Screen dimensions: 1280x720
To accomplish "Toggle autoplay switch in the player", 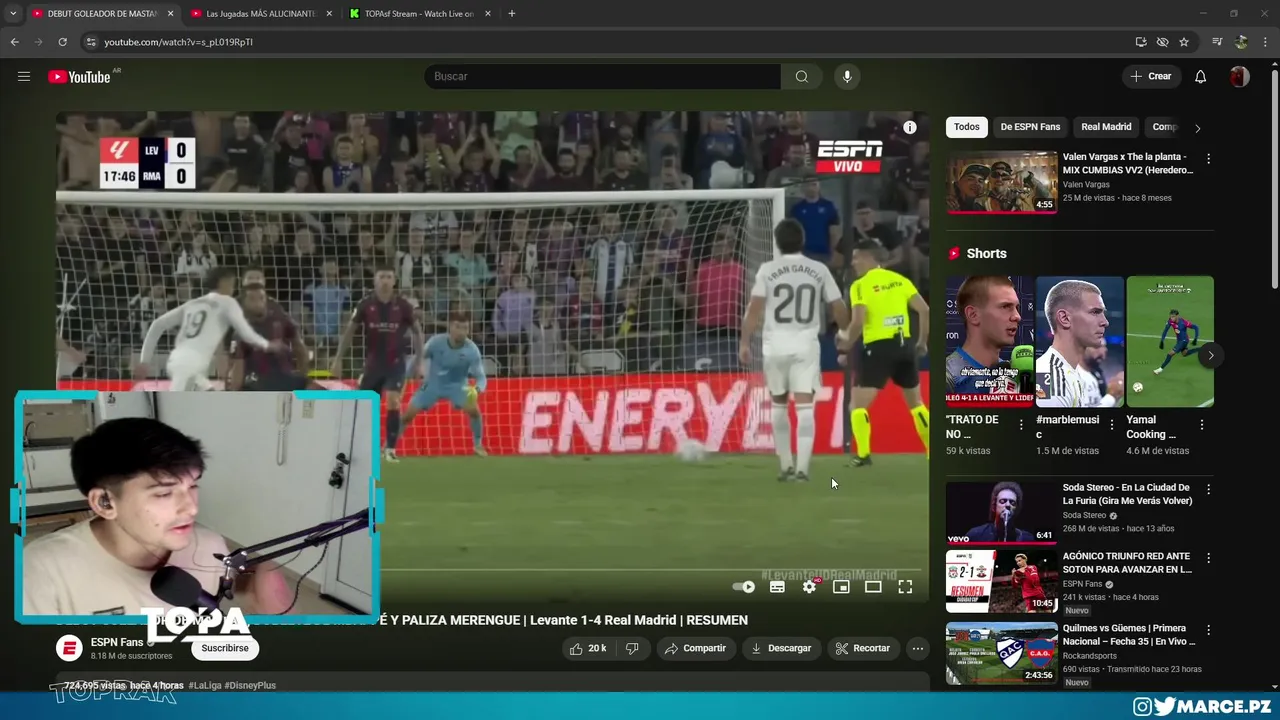I will click(744, 587).
